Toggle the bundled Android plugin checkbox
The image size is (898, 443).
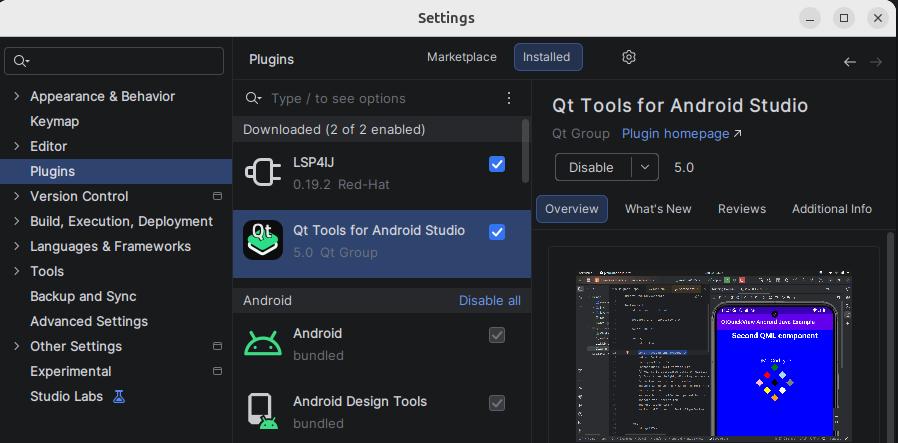[497, 335]
